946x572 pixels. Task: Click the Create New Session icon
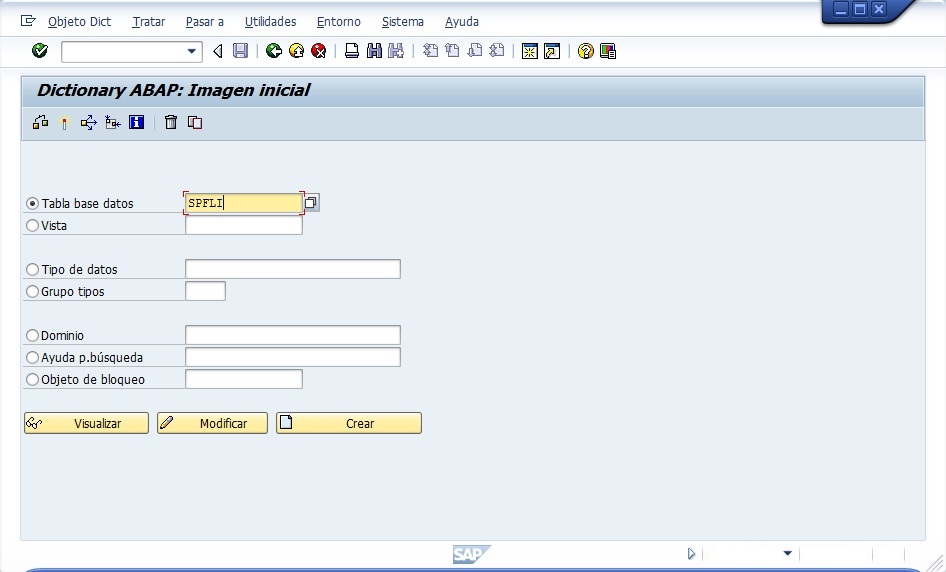click(530, 51)
